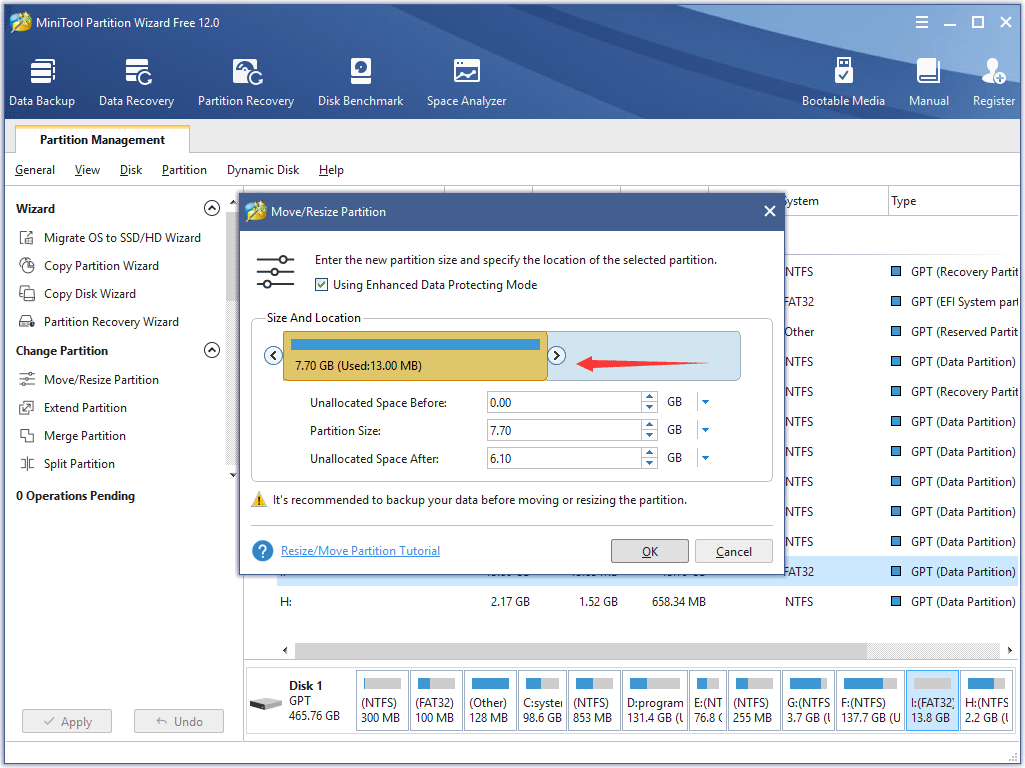Viewport: 1025px width, 768px height.
Task: Click the Disk 1 GPT drive icon
Action: [266, 704]
